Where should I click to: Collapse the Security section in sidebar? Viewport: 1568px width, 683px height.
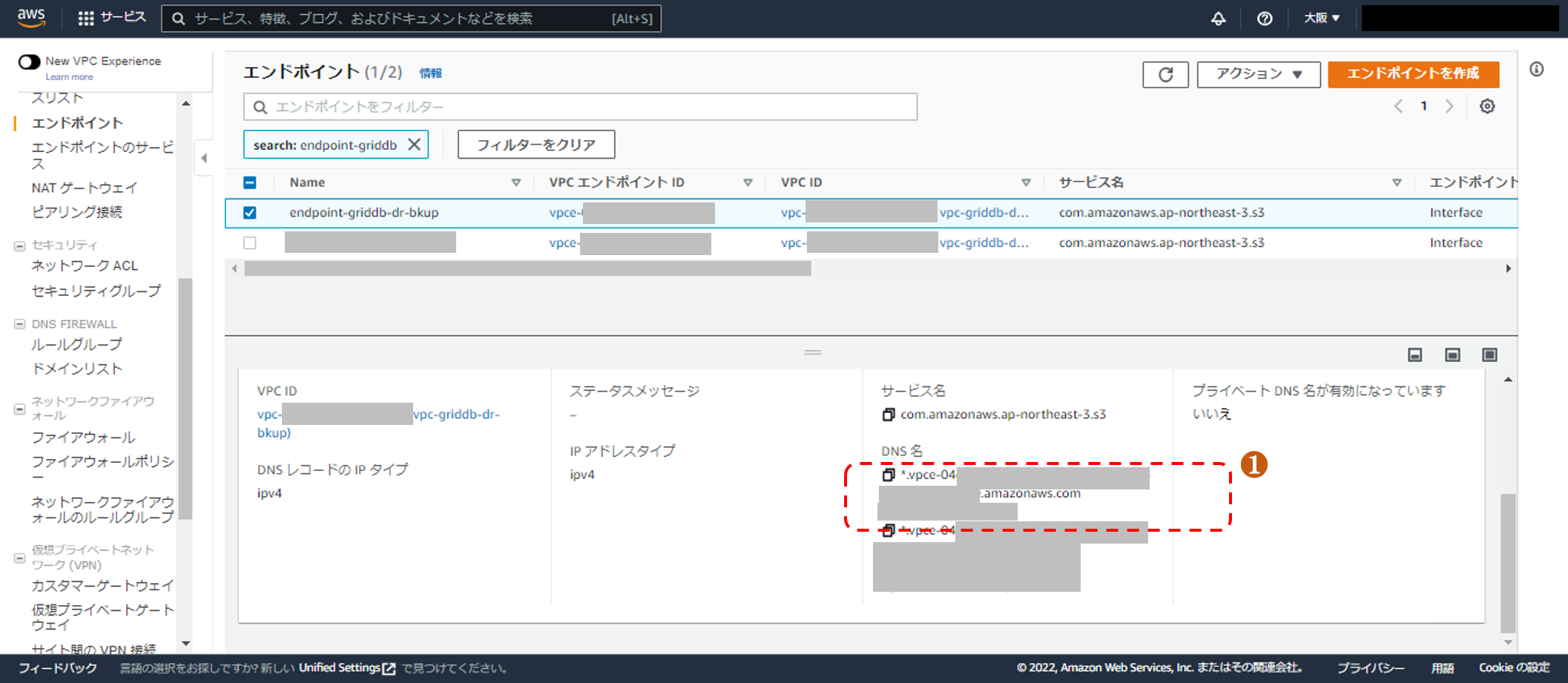coord(20,246)
